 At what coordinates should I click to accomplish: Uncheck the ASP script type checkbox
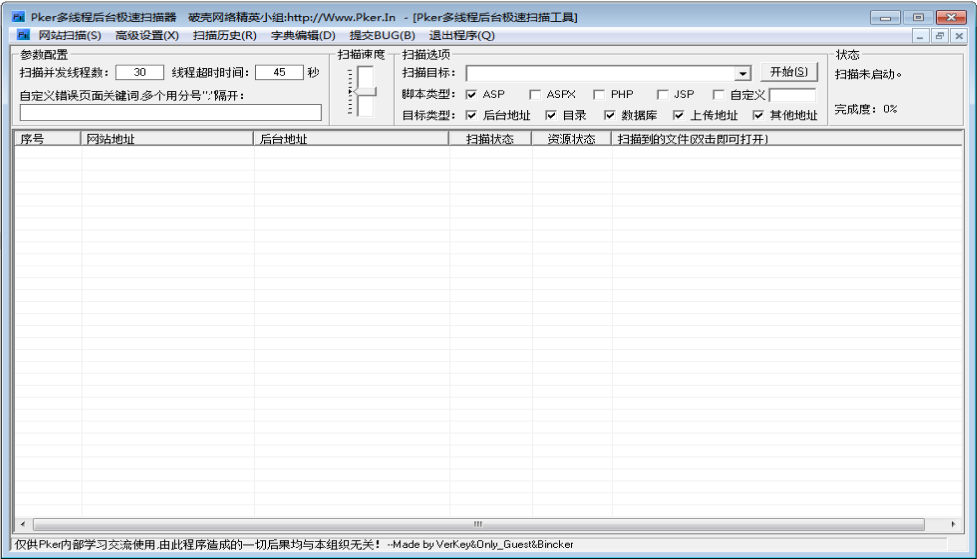tap(472, 94)
